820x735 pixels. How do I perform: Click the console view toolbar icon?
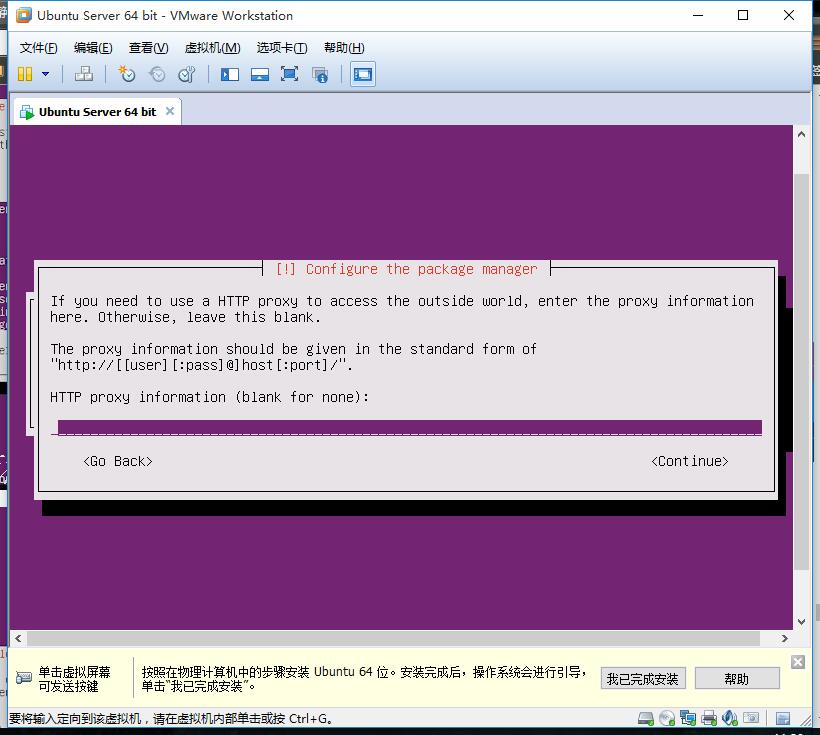tap(362, 74)
